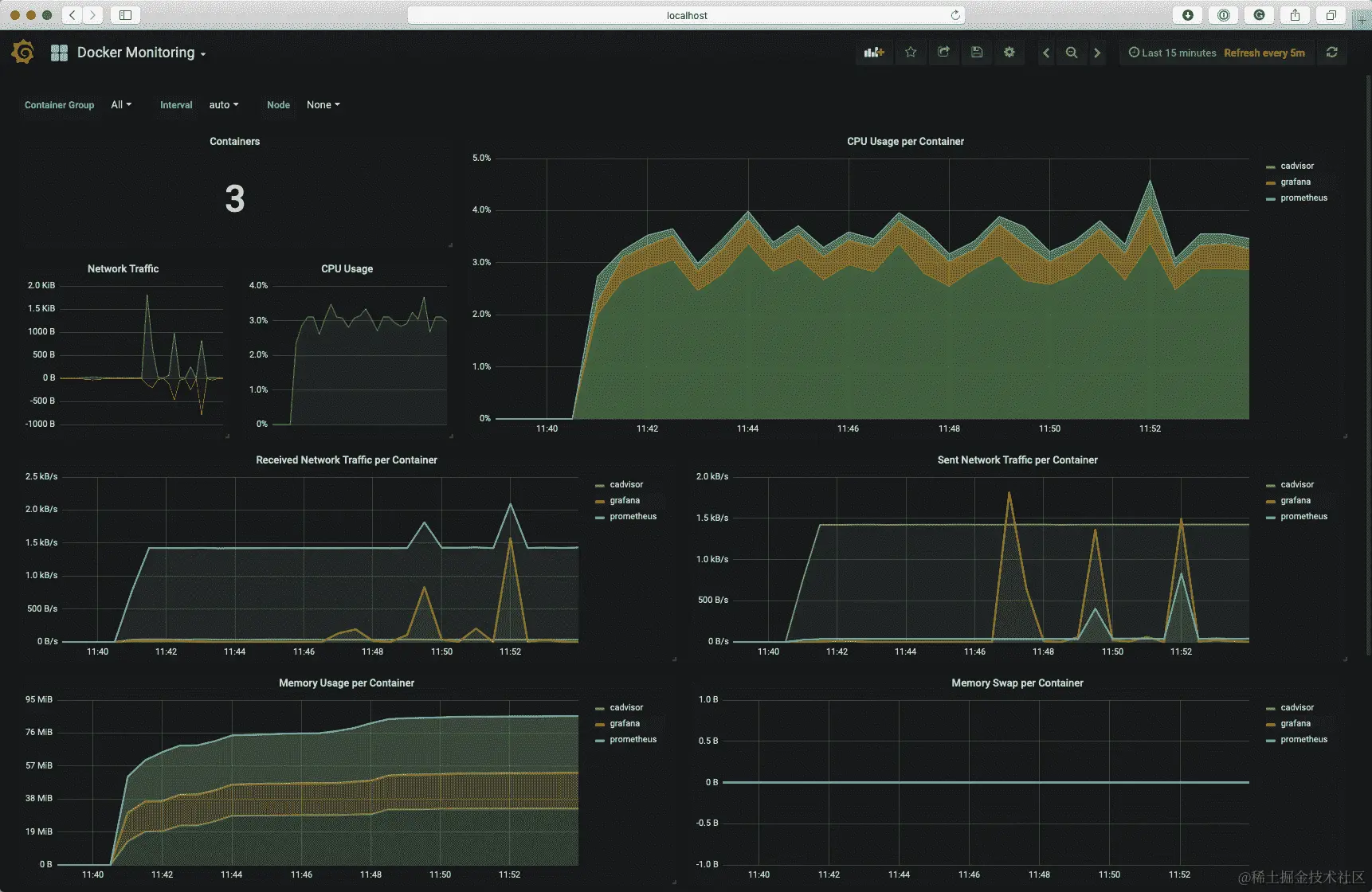Viewport: 1372px width, 892px height.
Task: Go back in Safari browser
Action: (x=73, y=15)
